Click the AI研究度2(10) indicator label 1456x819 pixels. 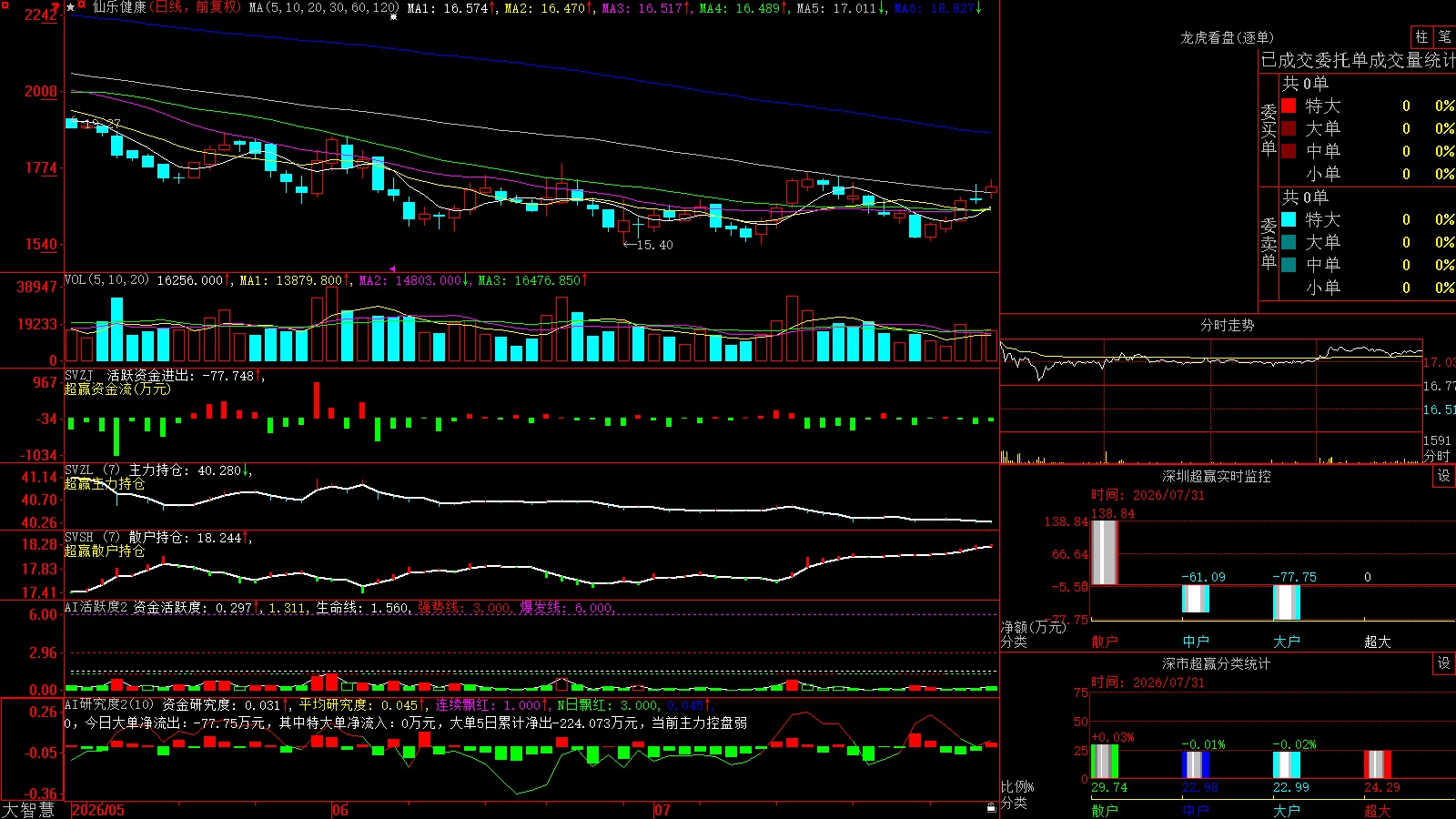pos(109,704)
